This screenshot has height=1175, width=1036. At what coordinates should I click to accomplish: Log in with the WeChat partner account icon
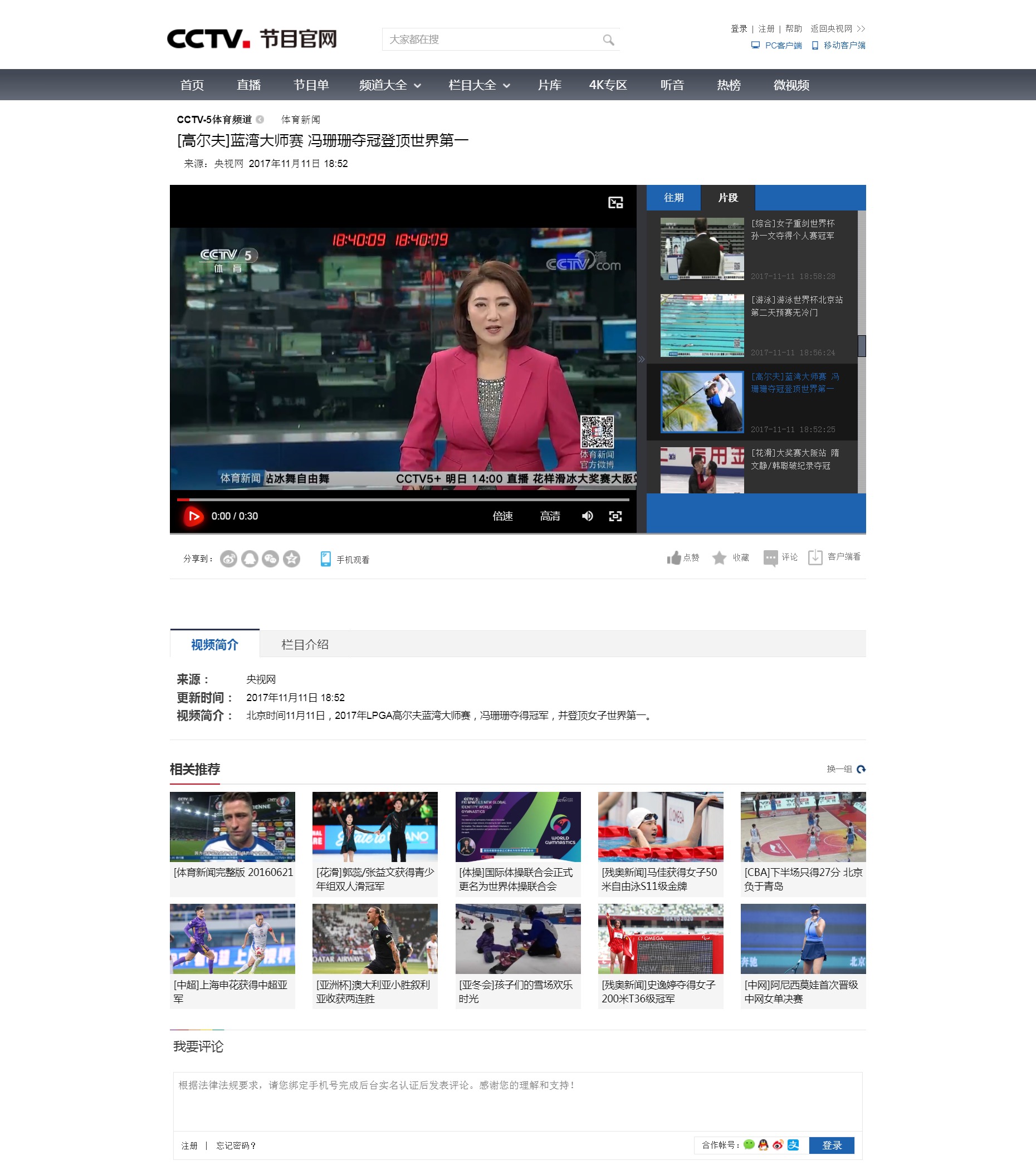tap(749, 1144)
